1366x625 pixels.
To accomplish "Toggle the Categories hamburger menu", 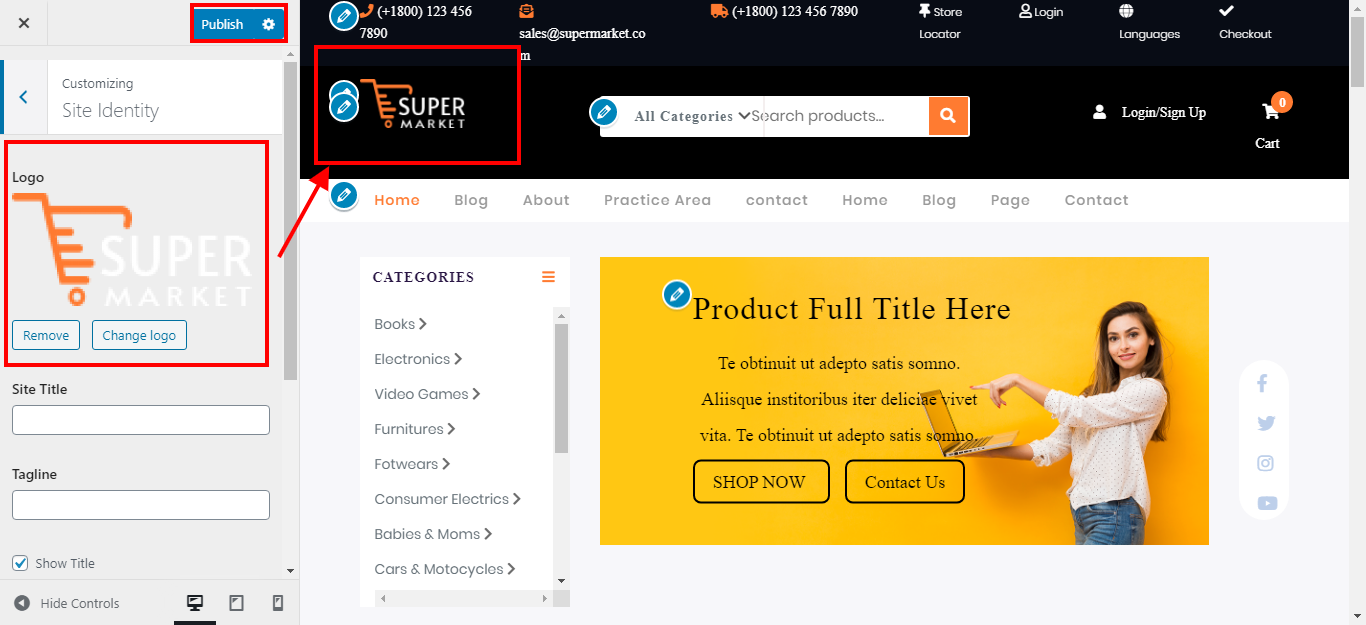I will [548, 277].
